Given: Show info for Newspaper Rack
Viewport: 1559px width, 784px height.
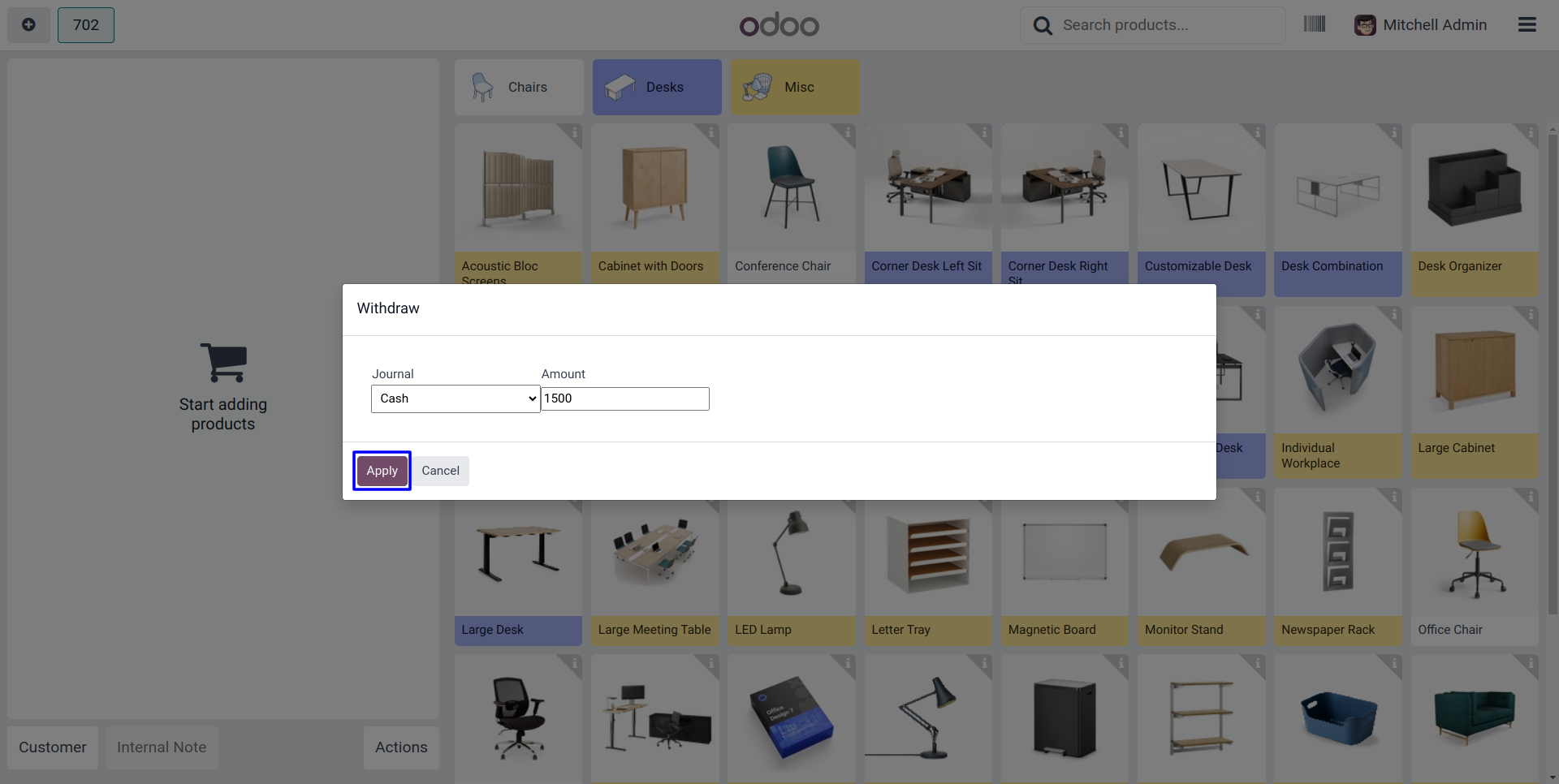Looking at the screenshot, I should (x=1393, y=497).
